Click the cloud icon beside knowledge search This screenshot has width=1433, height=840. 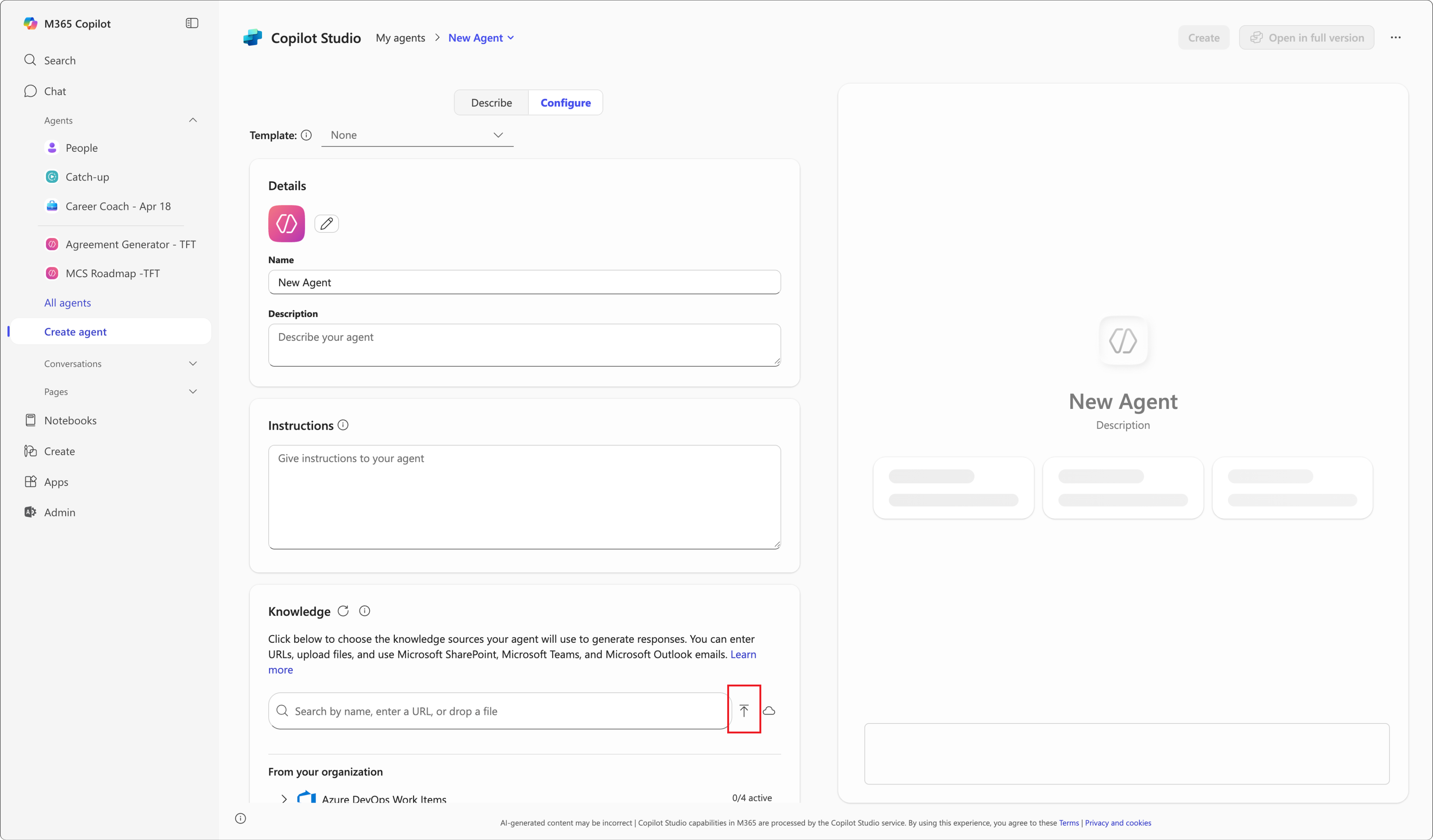tap(769, 710)
